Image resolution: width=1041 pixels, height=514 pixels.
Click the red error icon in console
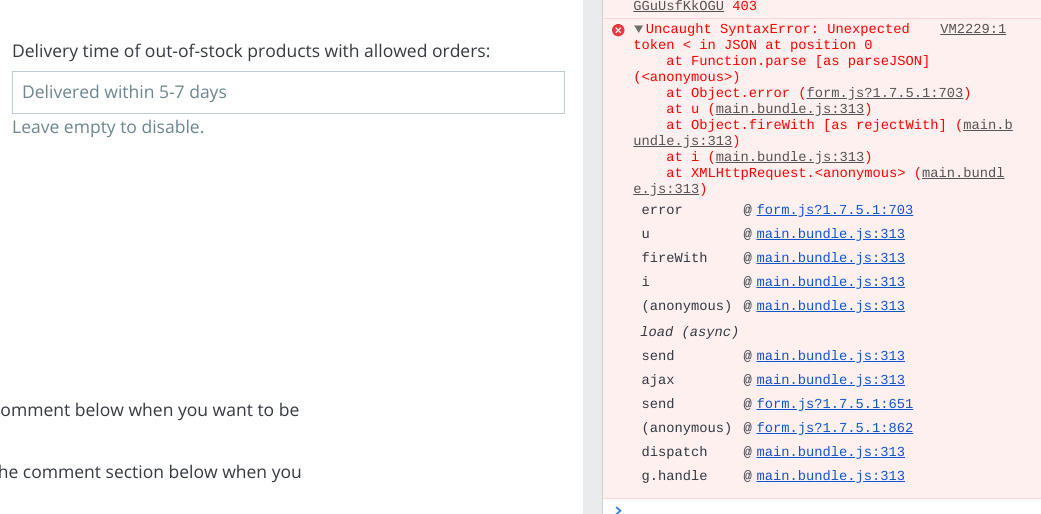click(x=618, y=30)
